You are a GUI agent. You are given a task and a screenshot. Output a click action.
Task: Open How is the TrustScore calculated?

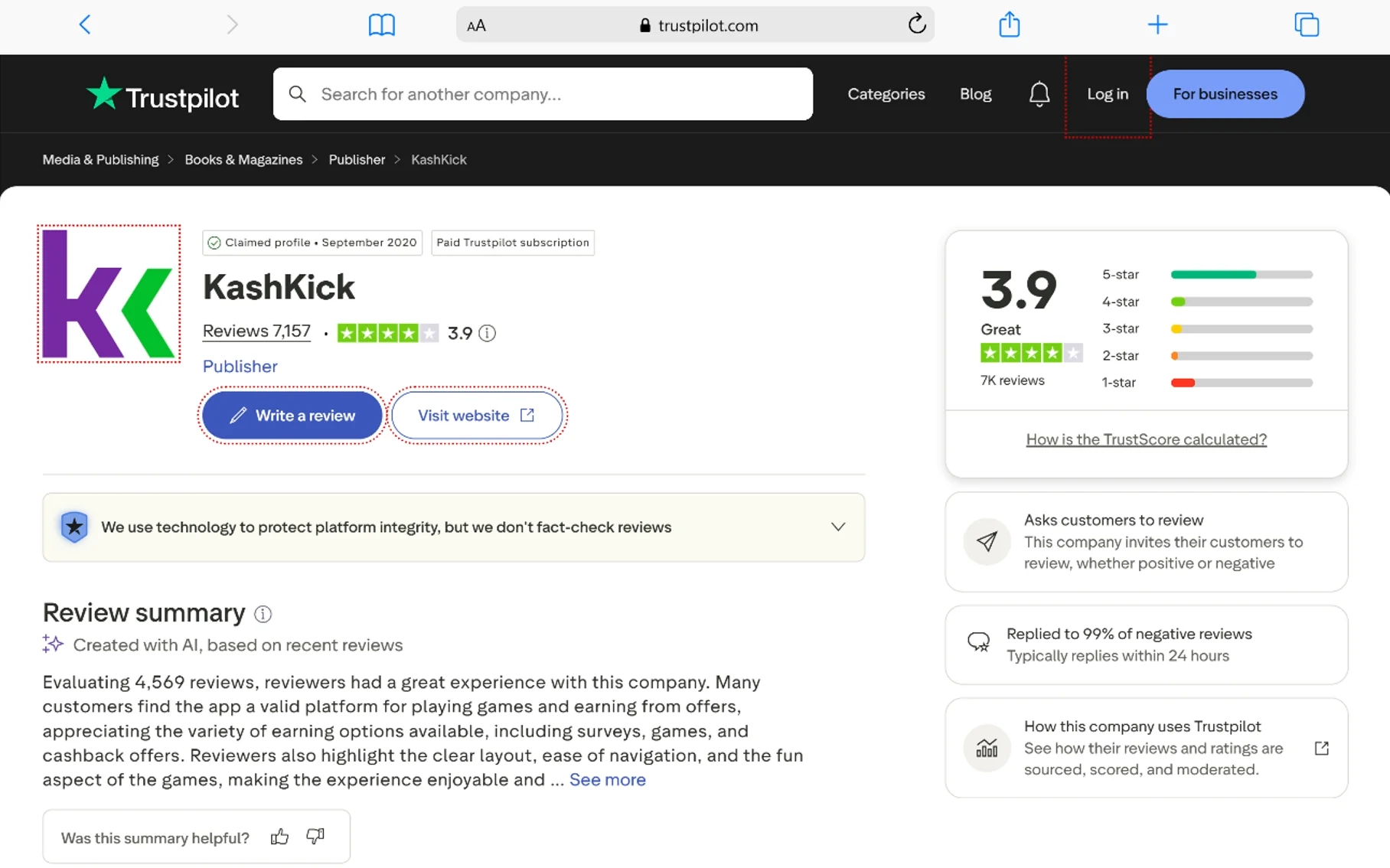click(x=1146, y=439)
